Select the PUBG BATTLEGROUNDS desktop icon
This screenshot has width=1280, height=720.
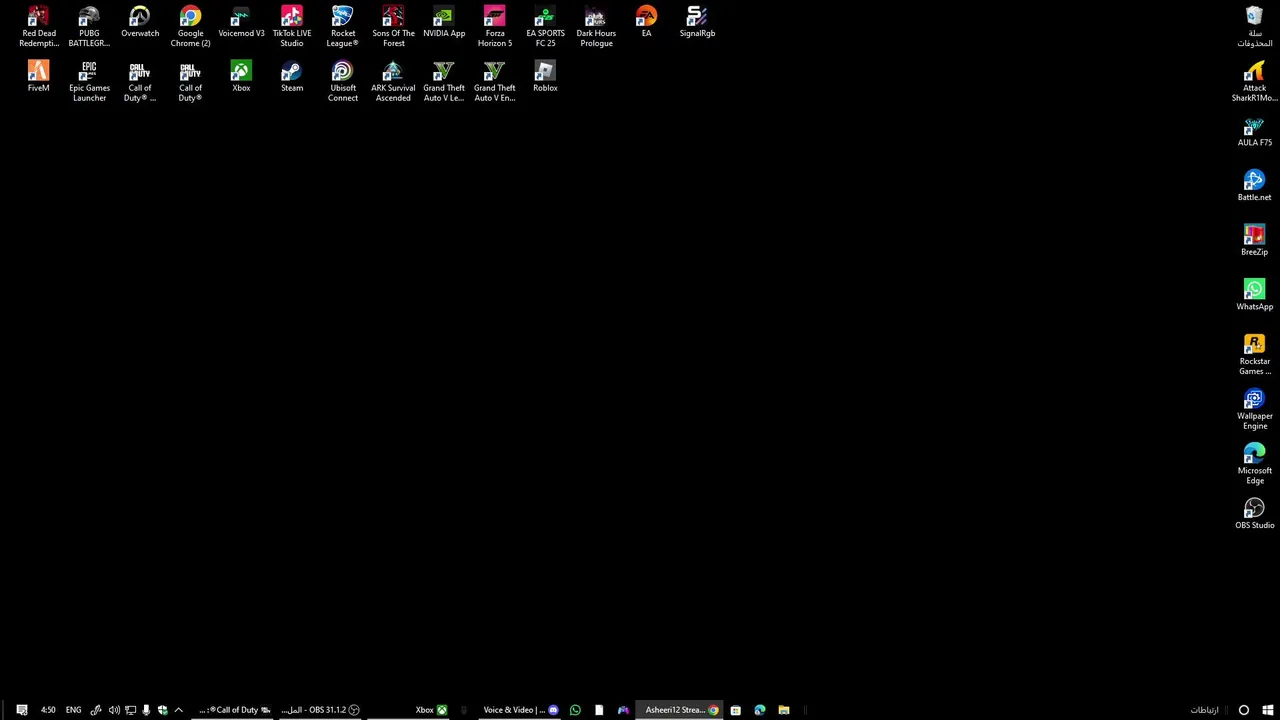pos(89,27)
